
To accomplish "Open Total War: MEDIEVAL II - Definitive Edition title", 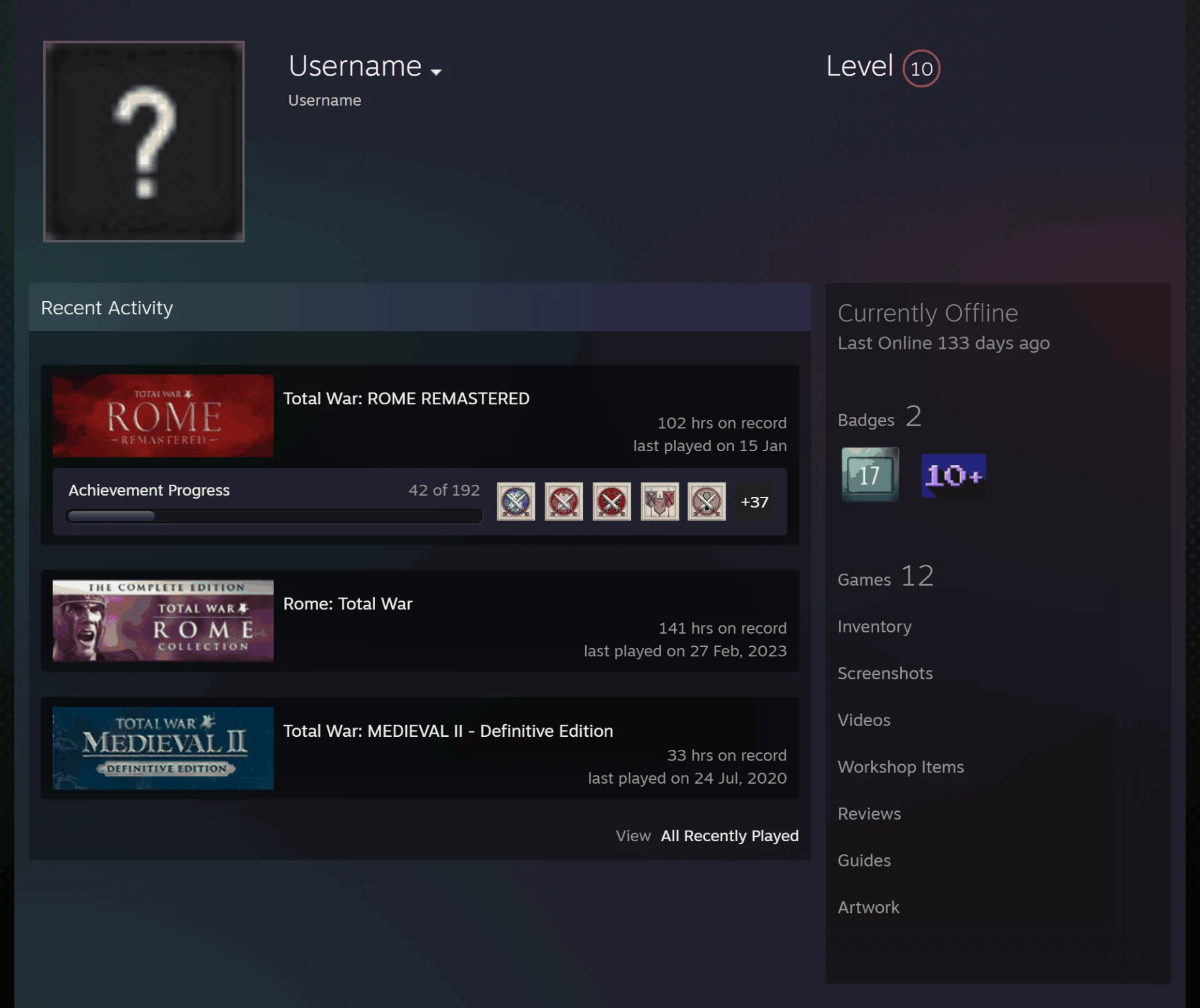I will click(x=448, y=731).
